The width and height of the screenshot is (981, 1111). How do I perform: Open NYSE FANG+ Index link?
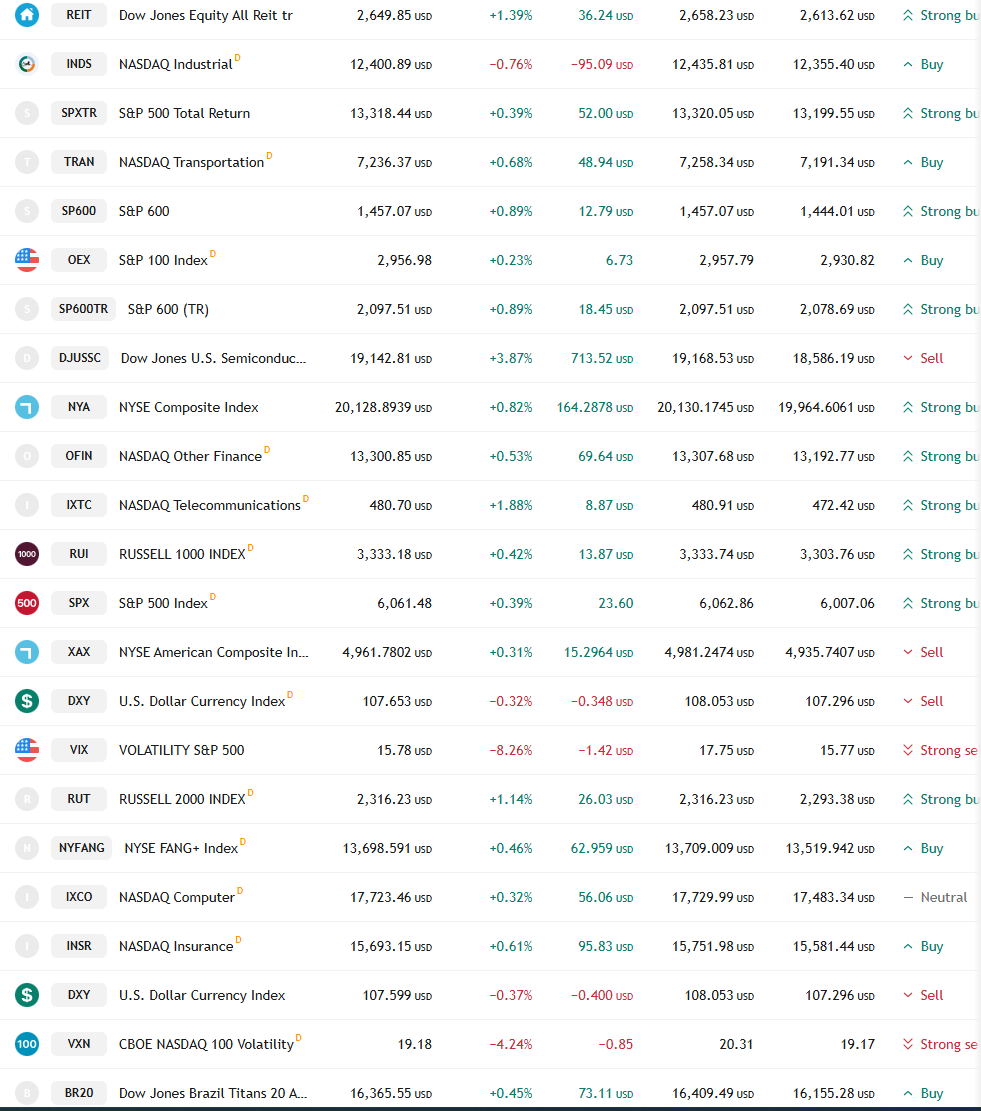181,847
